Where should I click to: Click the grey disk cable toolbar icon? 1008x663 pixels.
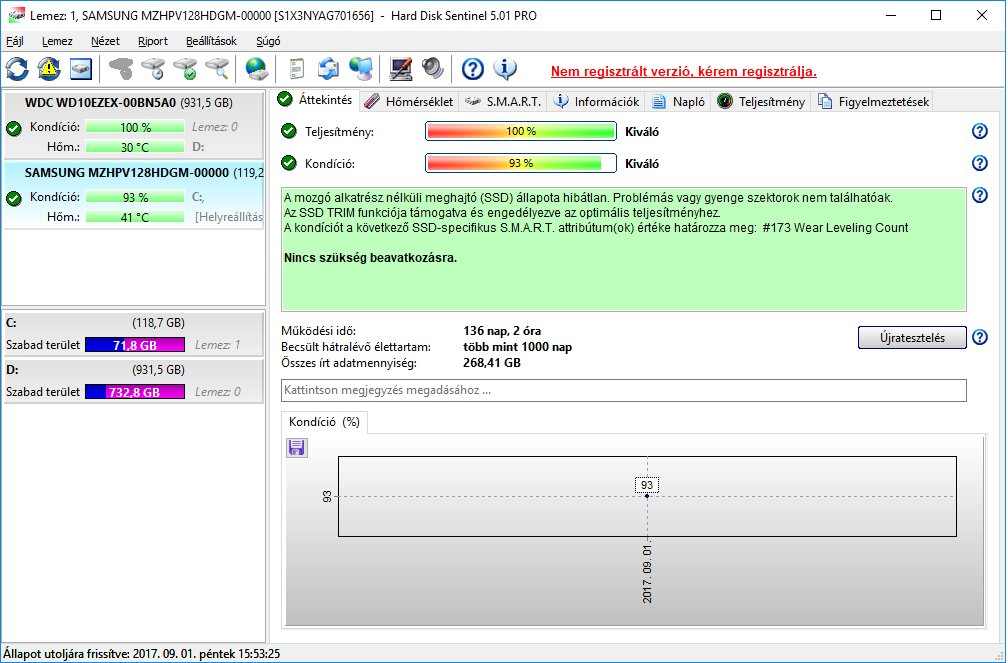tap(121, 69)
